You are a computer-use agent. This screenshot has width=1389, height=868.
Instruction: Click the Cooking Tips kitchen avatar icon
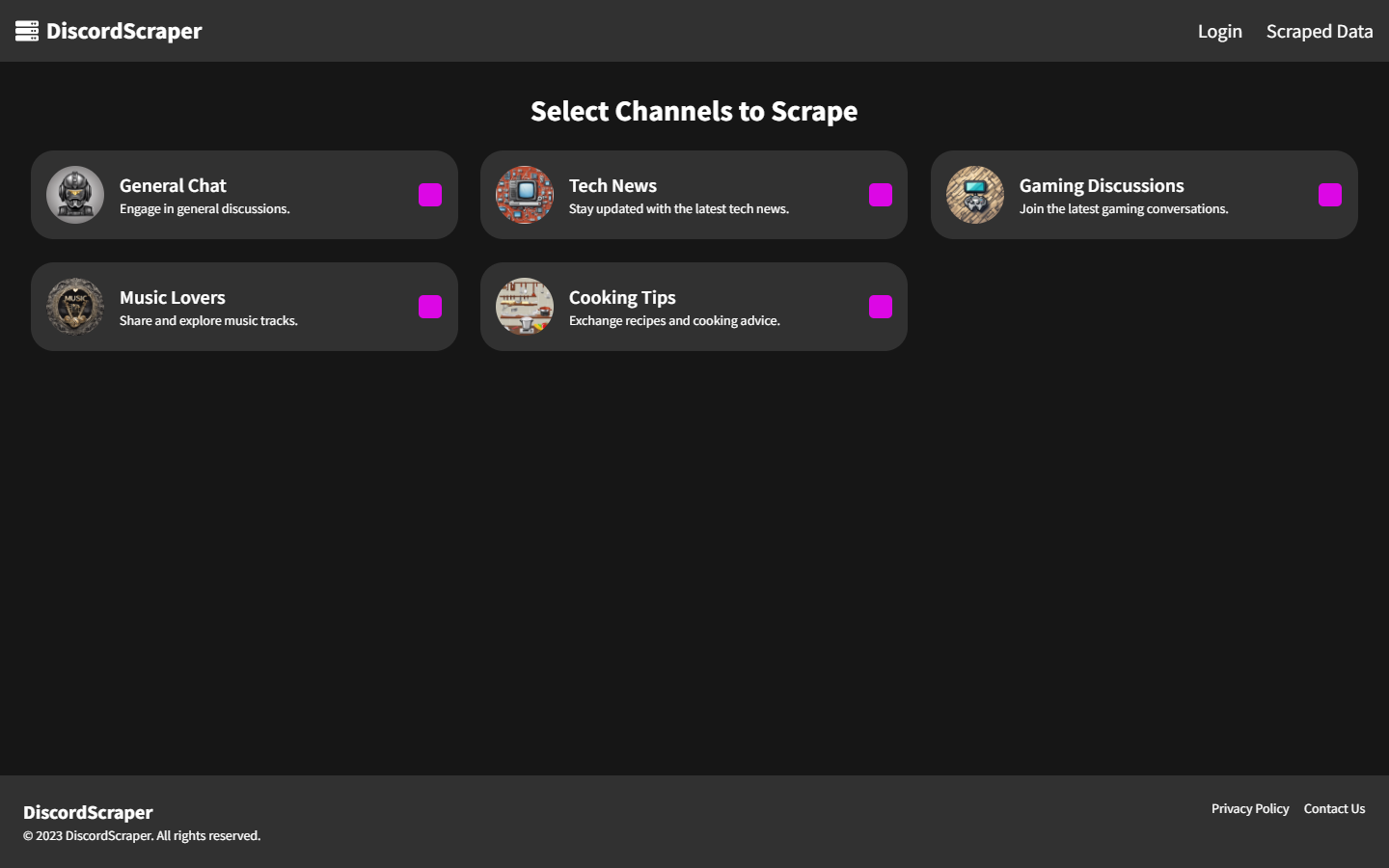pyautogui.click(x=525, y=306)
